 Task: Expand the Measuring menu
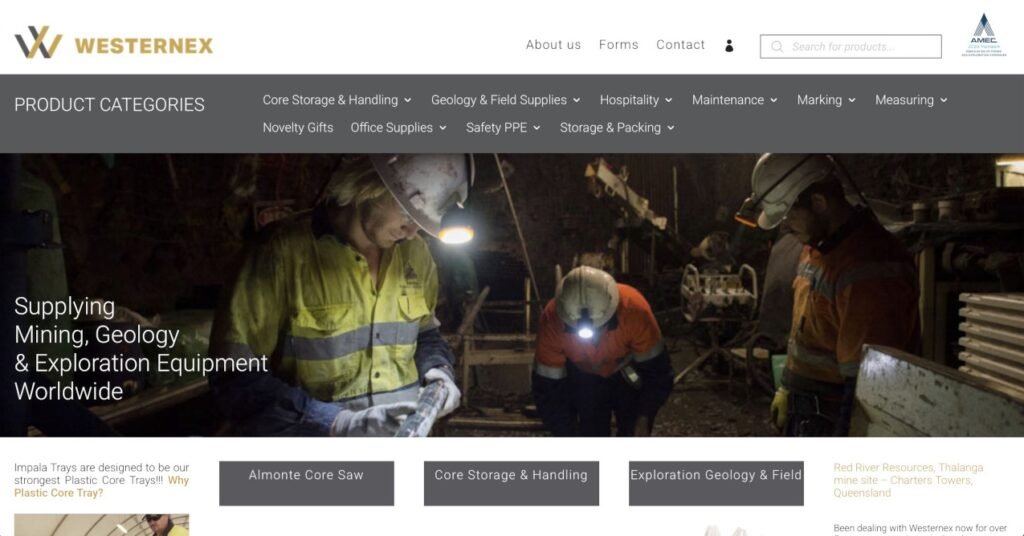(910, 100)
